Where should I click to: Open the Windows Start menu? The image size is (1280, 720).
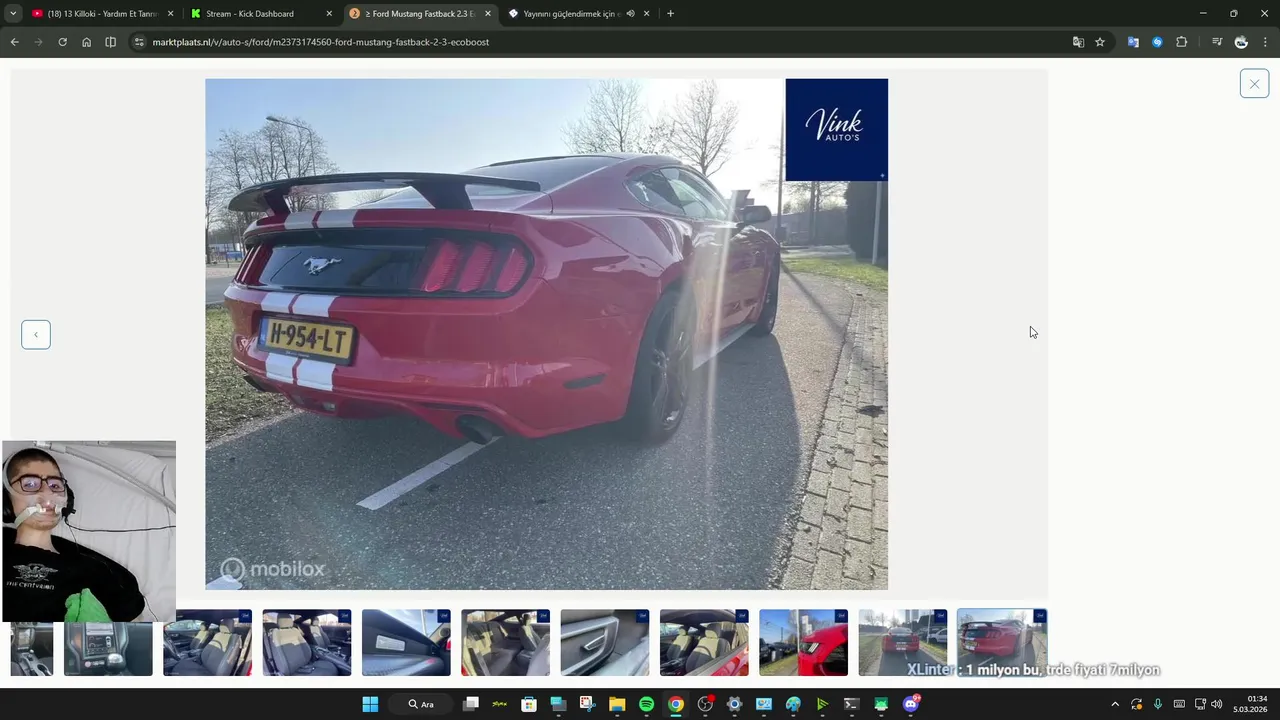370,704
